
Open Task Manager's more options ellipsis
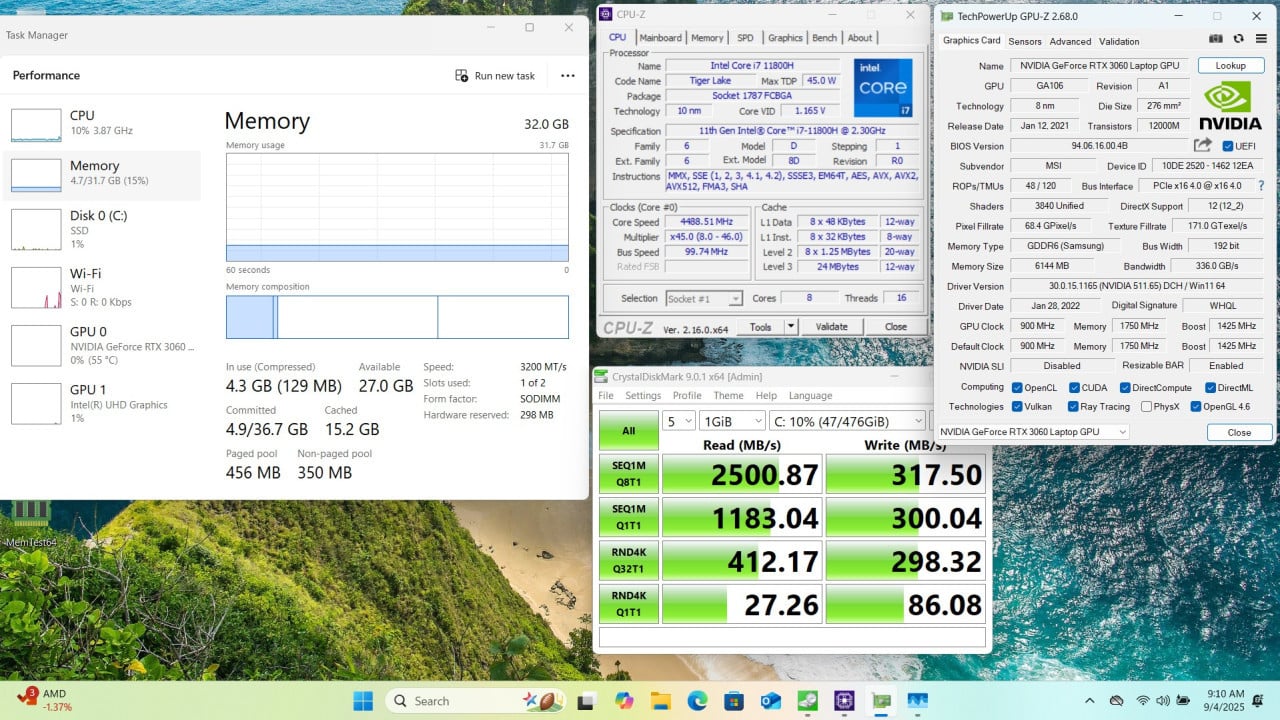[568, 76]
